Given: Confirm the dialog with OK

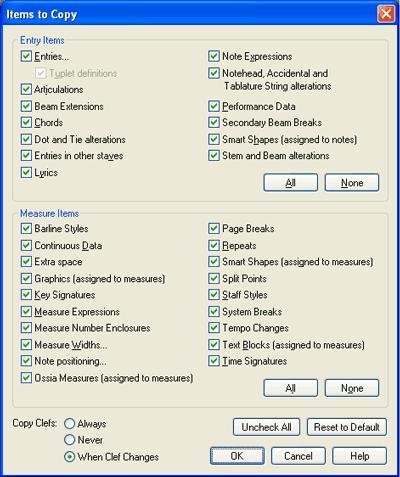Looking at the screenshot, I should coord(237,456).
